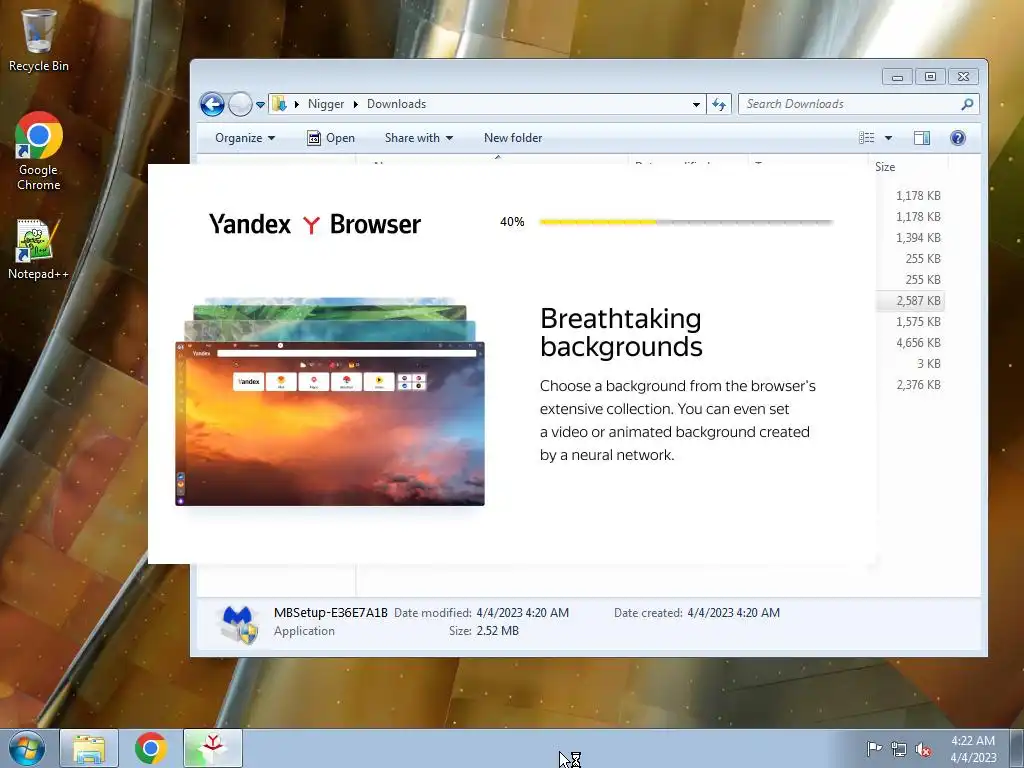1024x768 pixels.
Task: Switch to Windows Explorer on the taskbar
Action: click(x=89, y=748)
